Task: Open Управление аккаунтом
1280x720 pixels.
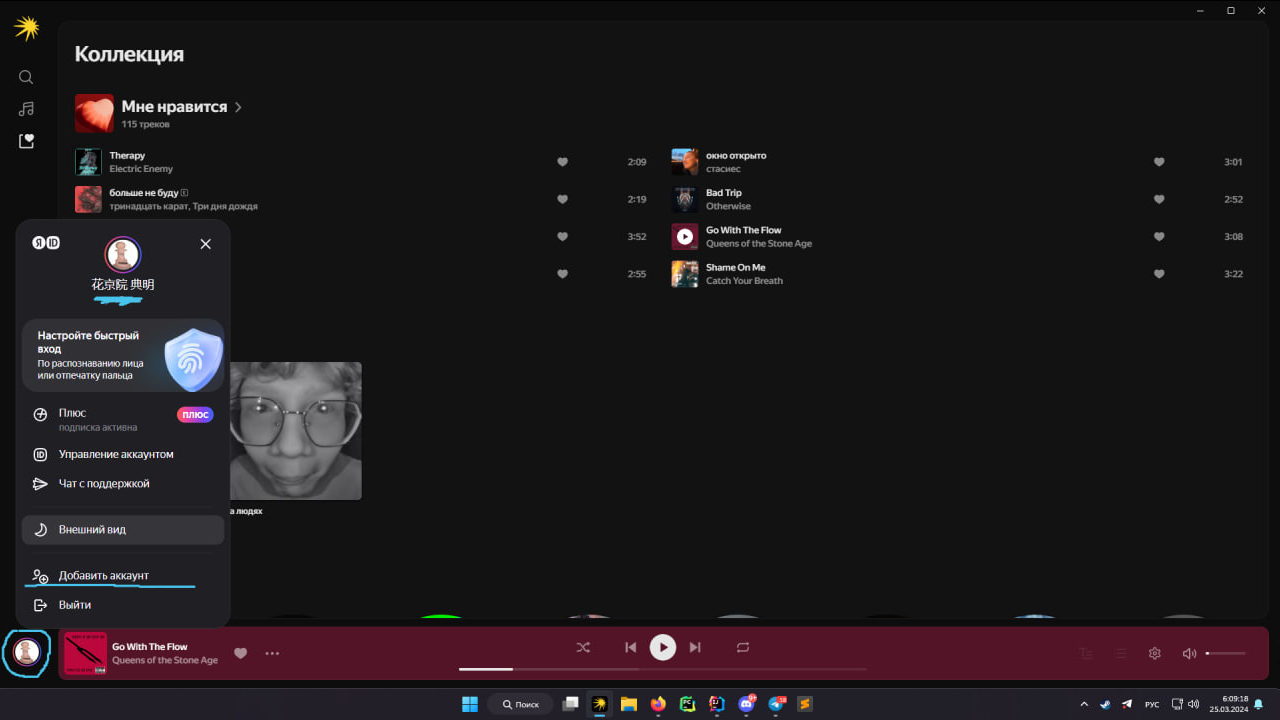Action: 123,454
